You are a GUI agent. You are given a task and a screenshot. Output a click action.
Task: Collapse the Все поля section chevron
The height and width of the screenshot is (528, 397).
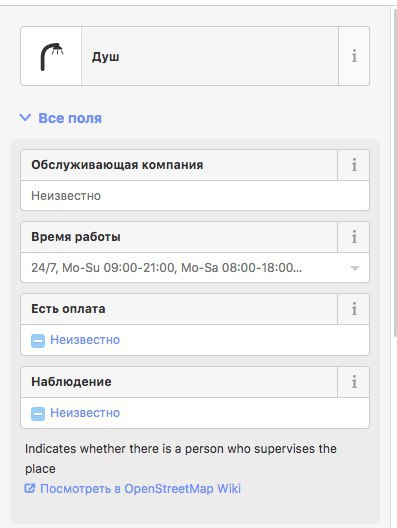pos(25,118)
